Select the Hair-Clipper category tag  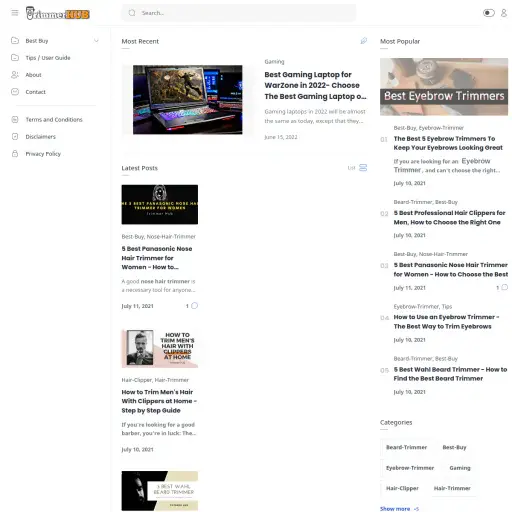402,488
